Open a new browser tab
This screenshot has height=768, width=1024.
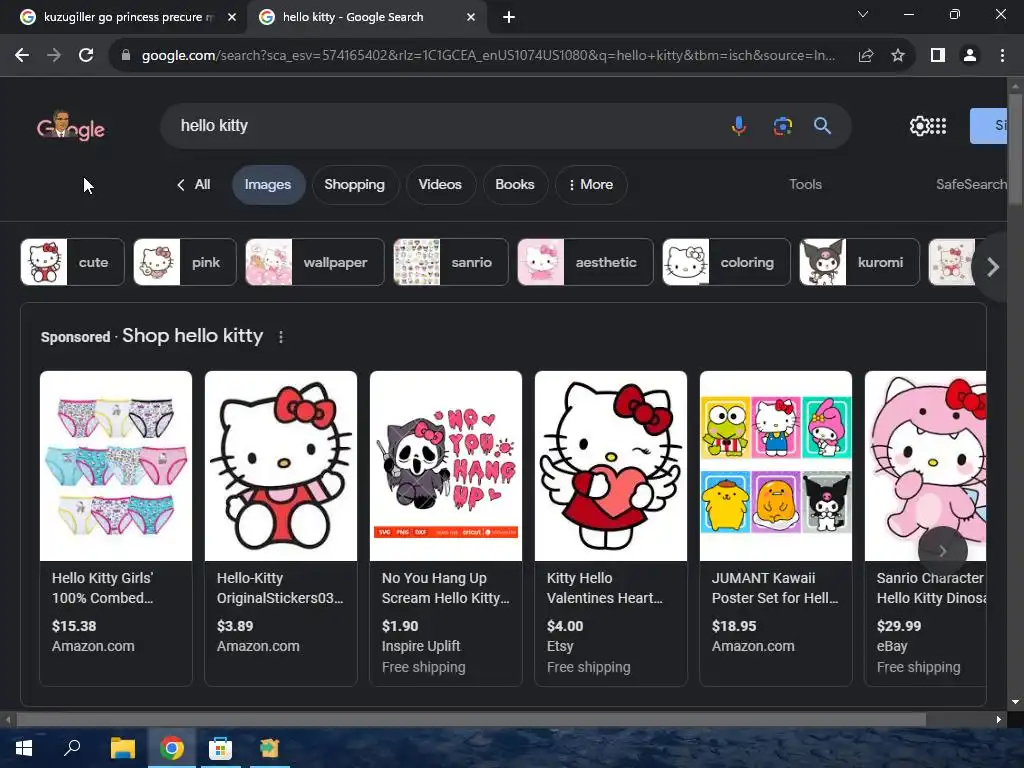[x=509, y=18]
